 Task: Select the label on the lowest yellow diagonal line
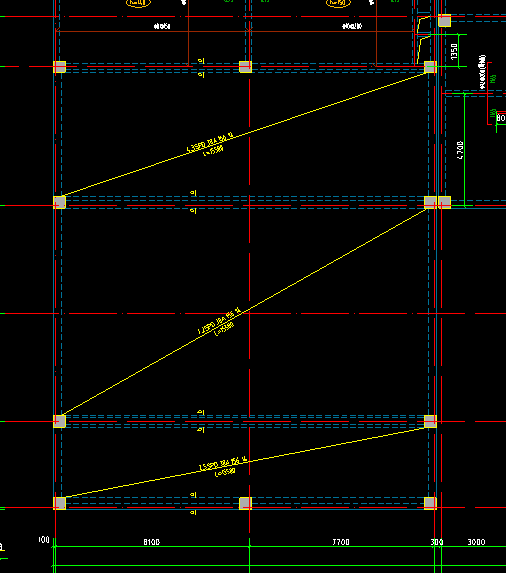(223, 467)
